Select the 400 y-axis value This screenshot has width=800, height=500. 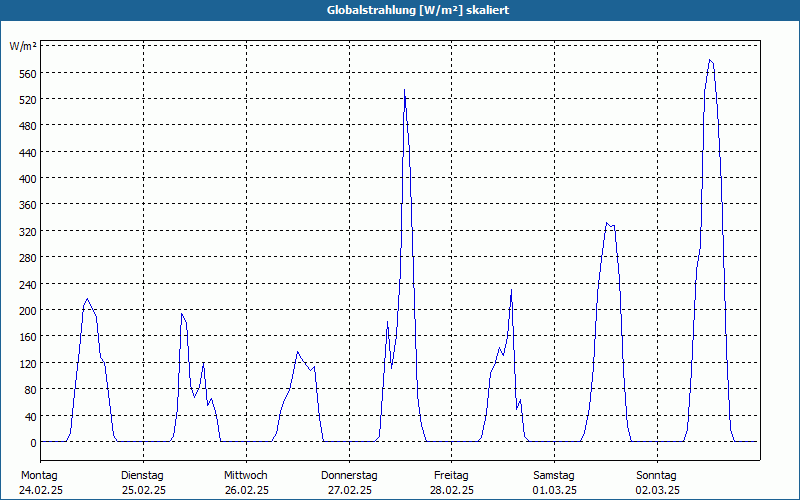point(28,179)
